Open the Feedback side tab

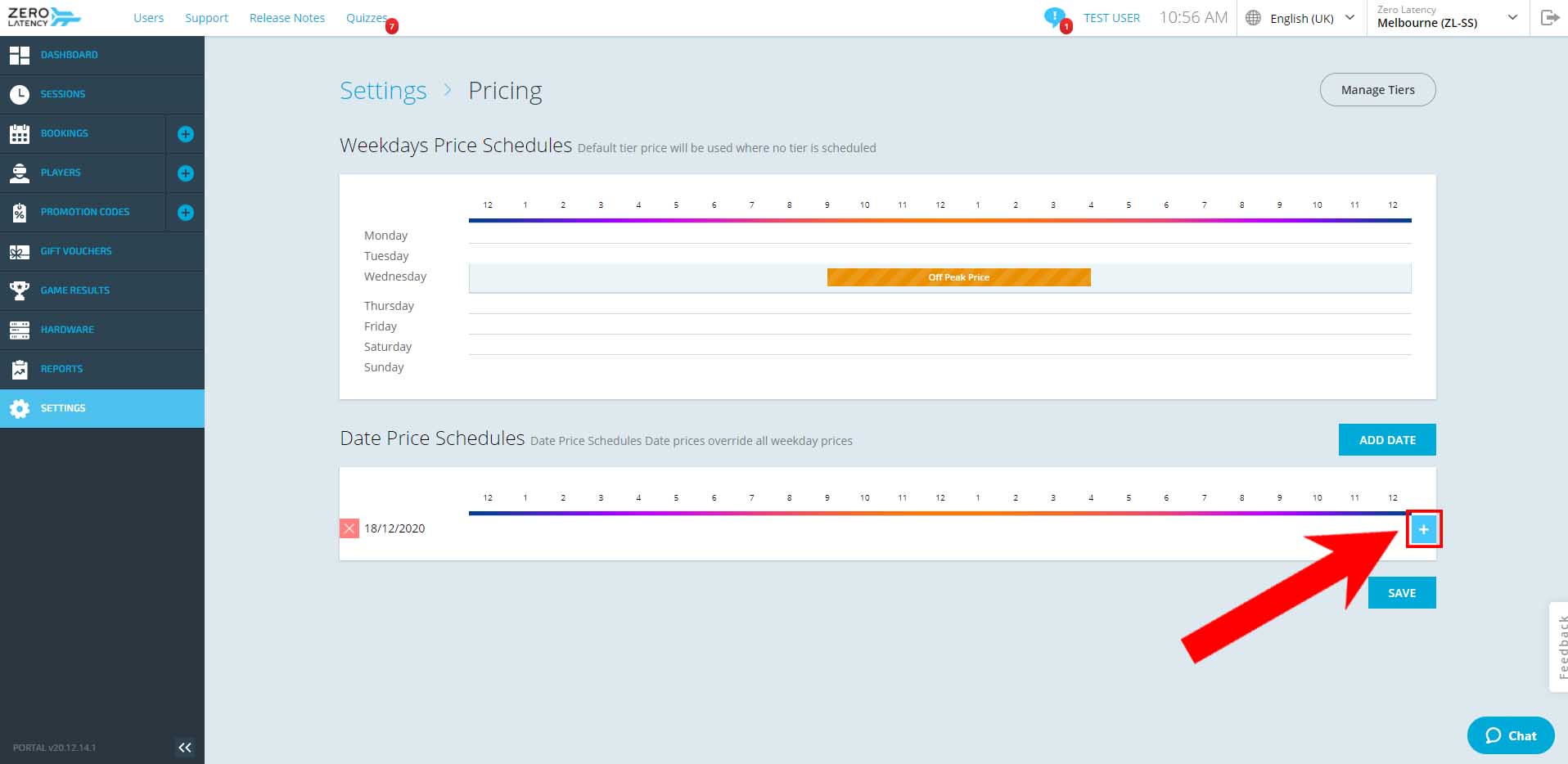pos(1559,647)
